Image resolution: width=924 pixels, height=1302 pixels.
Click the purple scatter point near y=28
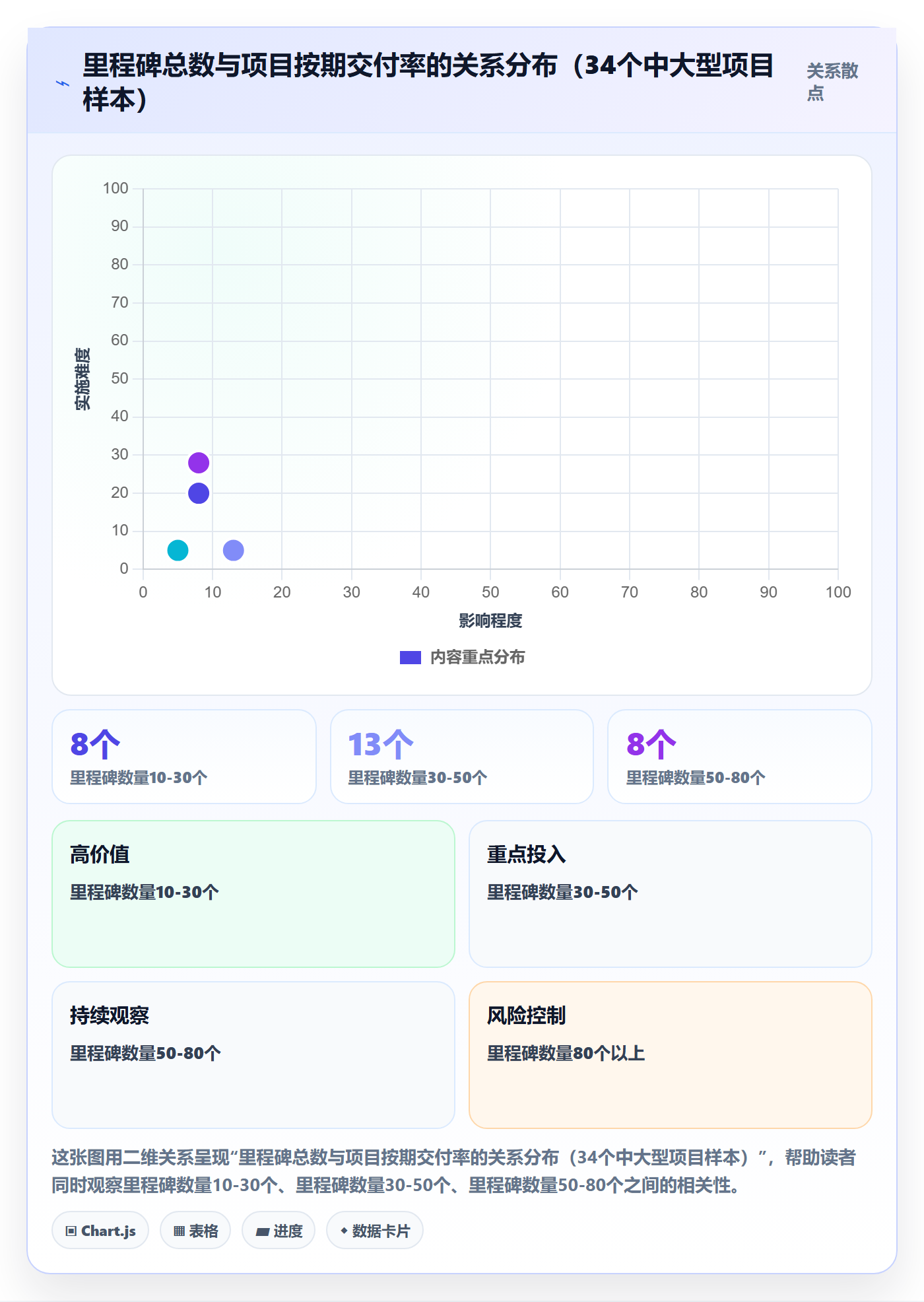point(199,463)
